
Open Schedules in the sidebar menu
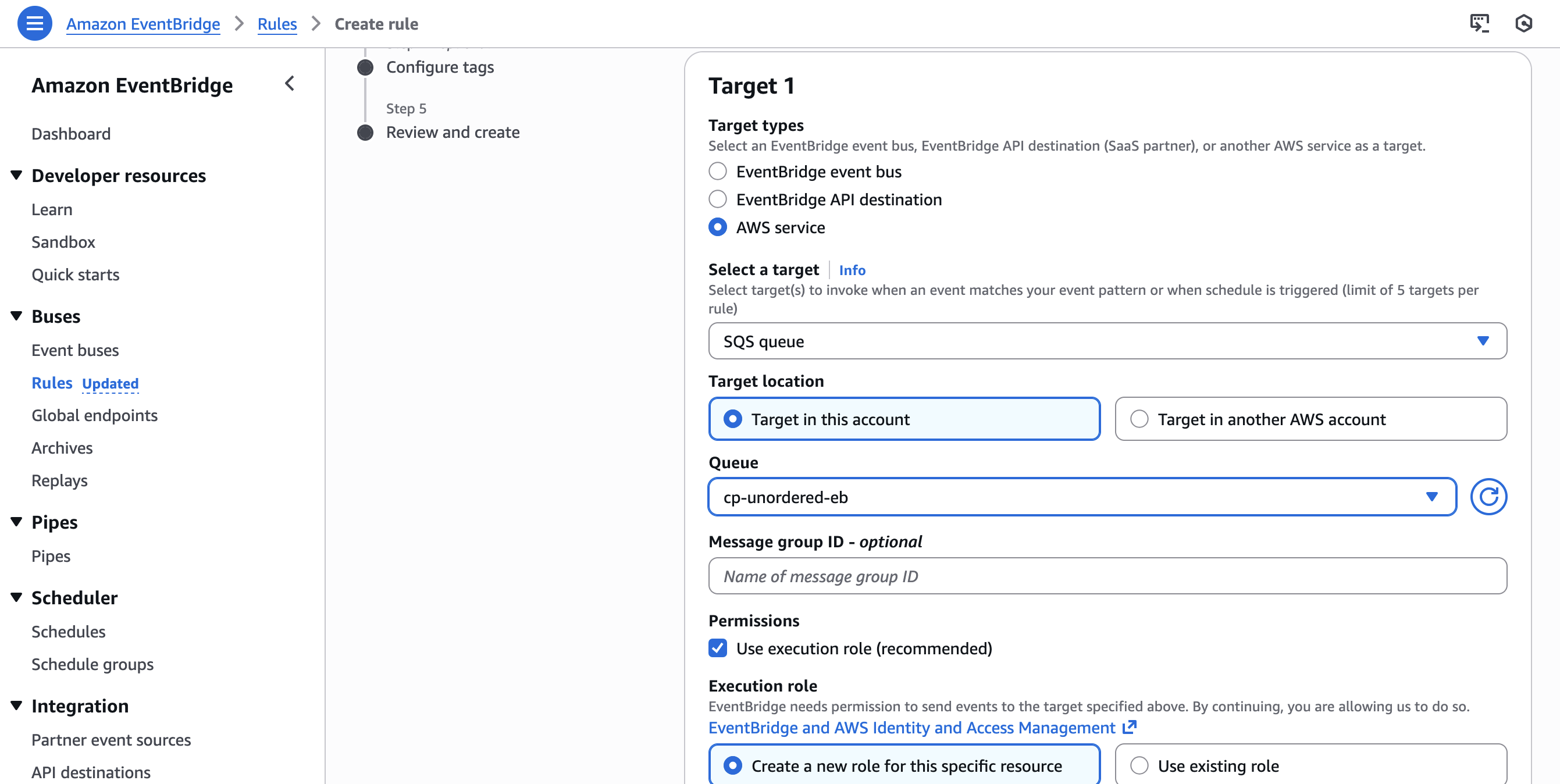[x=69, y=632]
